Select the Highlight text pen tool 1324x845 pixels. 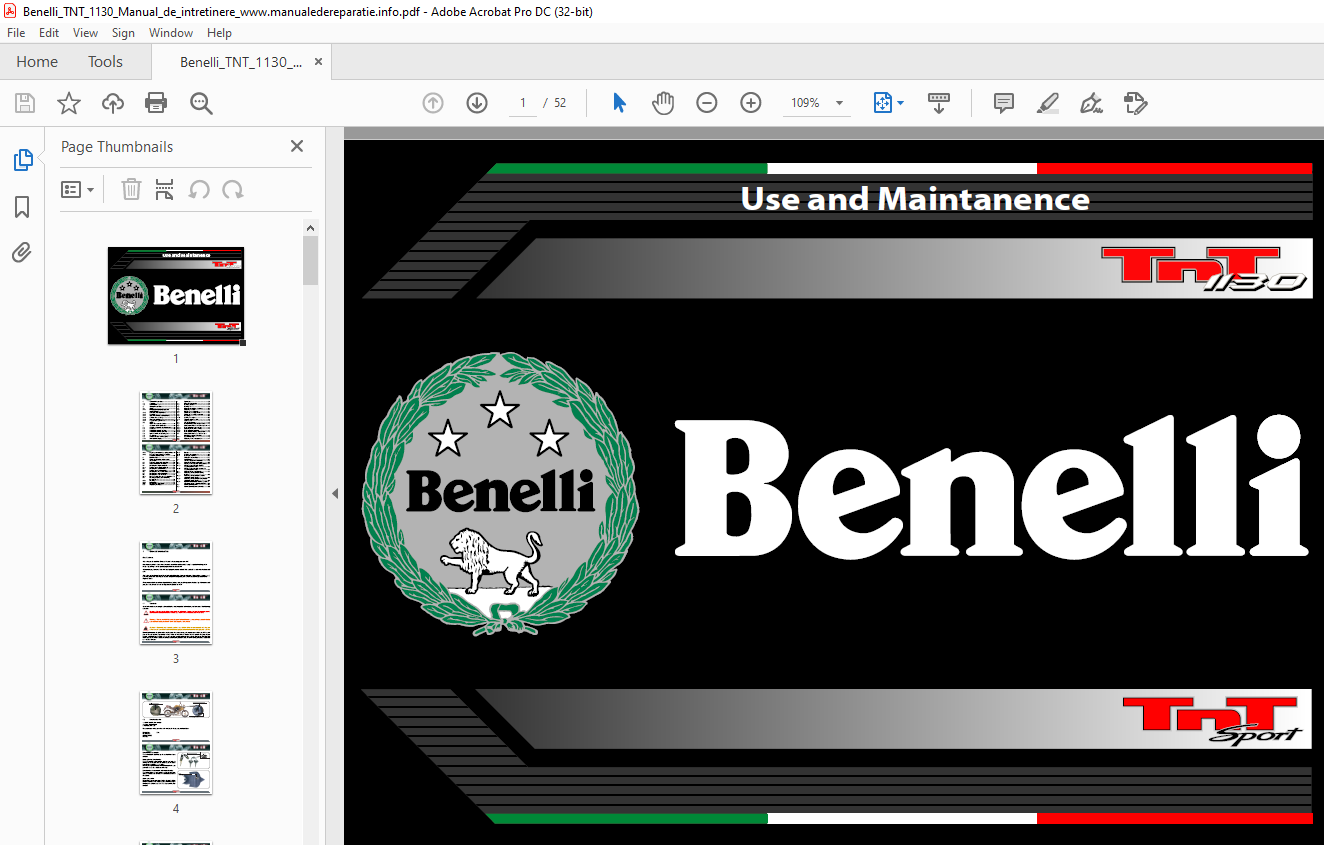[x=1047, y=103]
